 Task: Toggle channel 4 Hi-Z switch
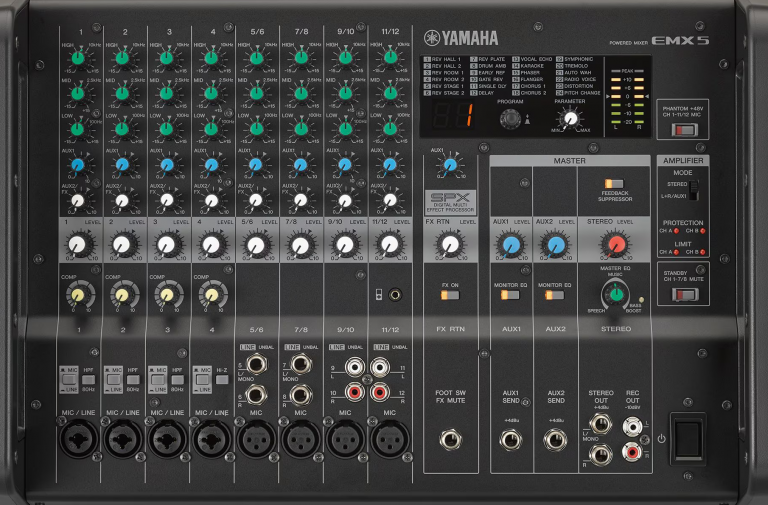(x=222, y=380)
